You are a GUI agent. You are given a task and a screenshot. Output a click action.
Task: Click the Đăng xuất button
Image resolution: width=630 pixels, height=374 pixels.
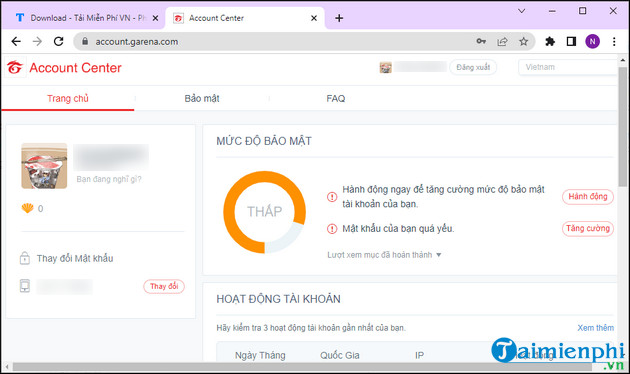473,67
